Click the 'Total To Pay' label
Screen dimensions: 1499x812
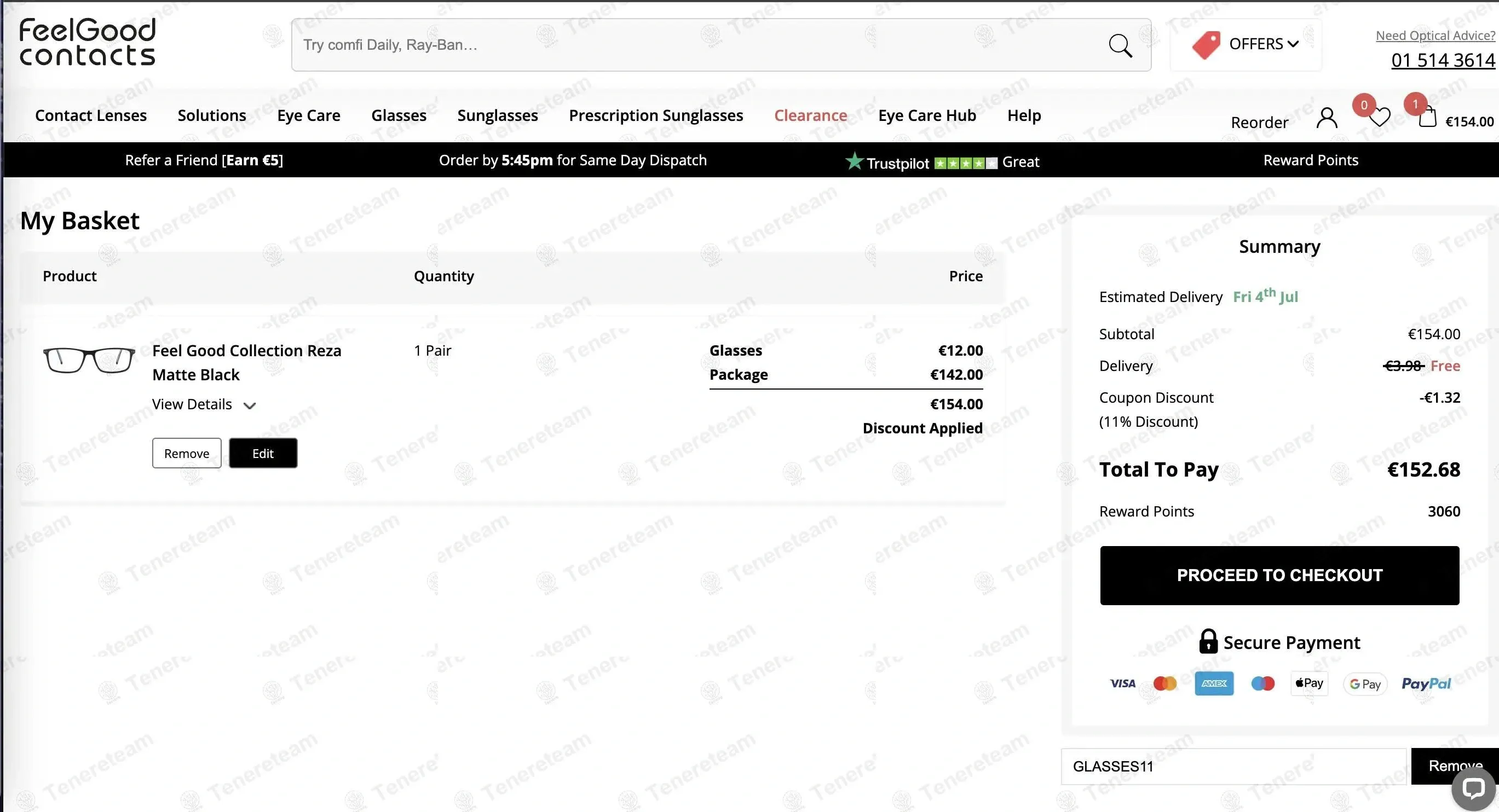pos(1158,469)
